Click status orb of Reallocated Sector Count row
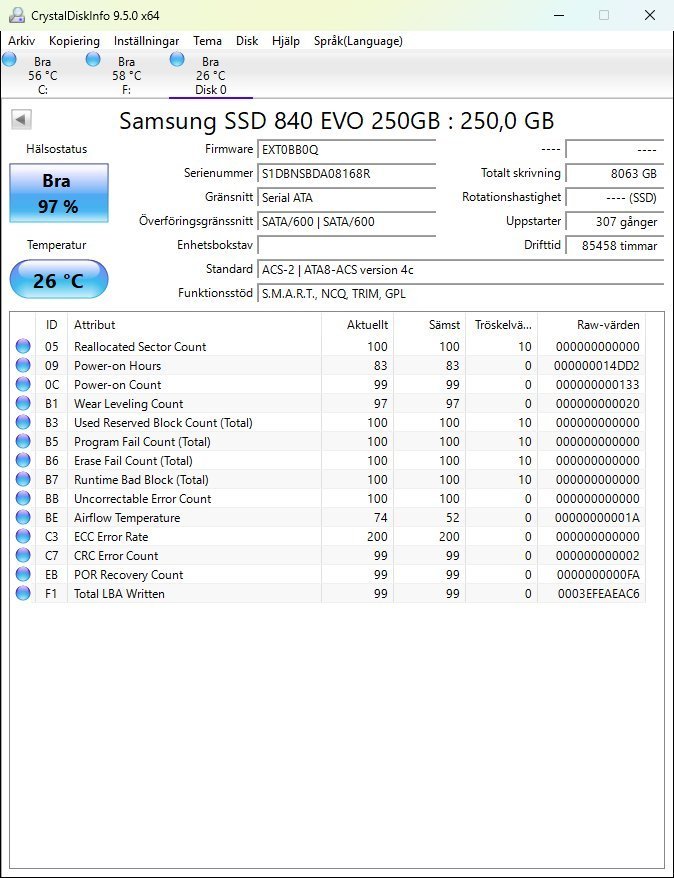The width and height of the screenshot is (674, 878). 23,347
